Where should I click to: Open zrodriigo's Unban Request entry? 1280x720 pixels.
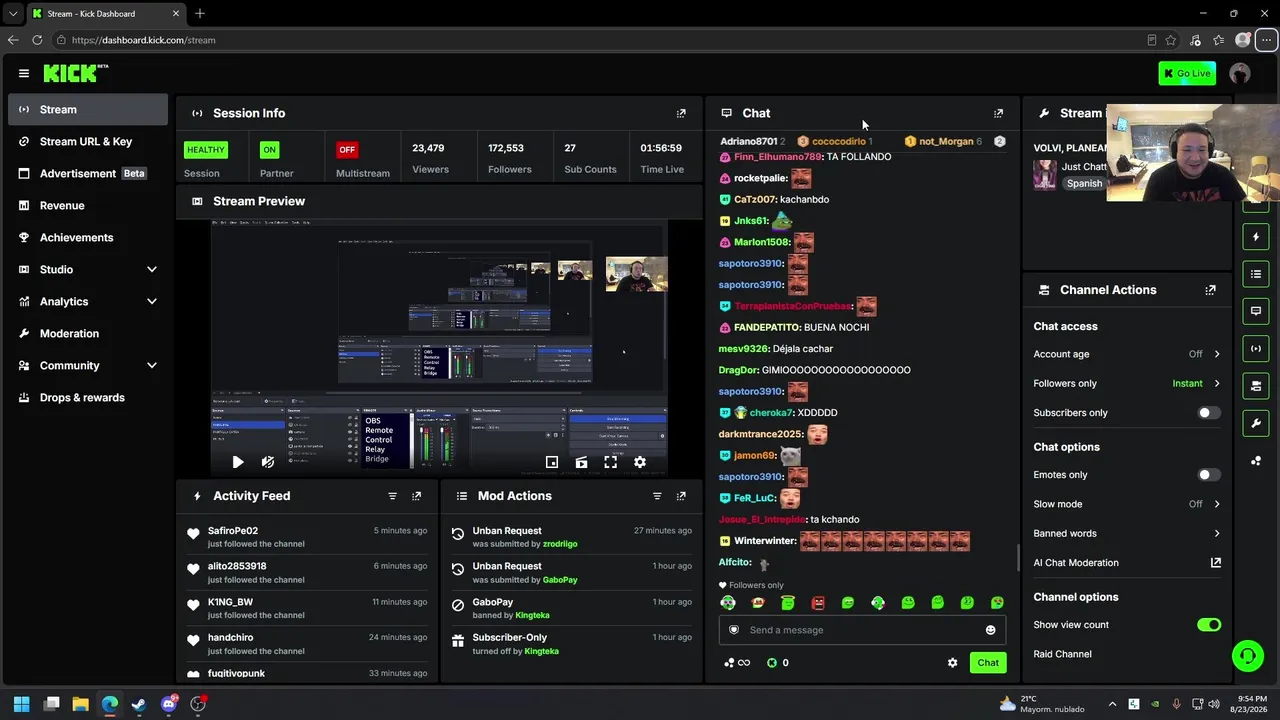click(571, 537)
